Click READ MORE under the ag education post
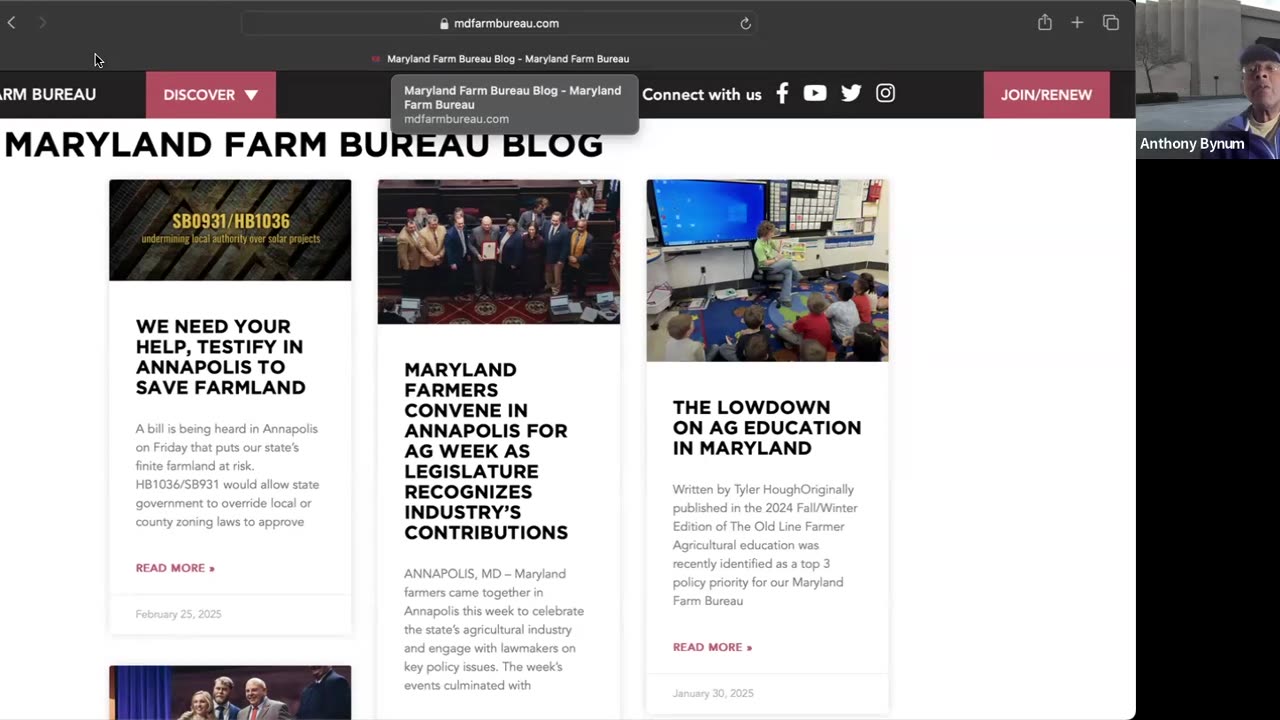Image resolution: width=1280 pixels, height=720 pixels. (x=712, y=647)
